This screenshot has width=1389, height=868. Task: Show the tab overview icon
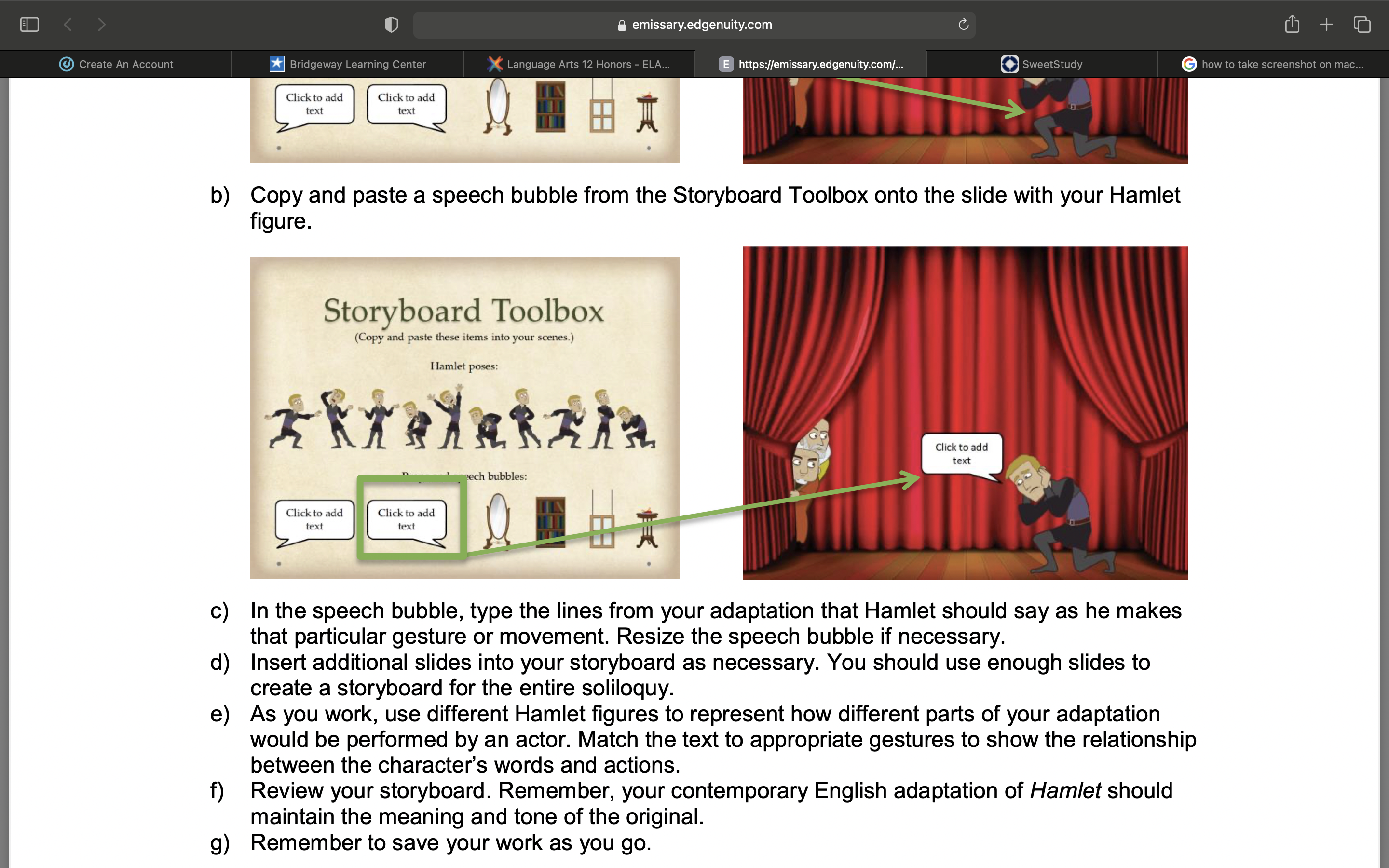1362,25
